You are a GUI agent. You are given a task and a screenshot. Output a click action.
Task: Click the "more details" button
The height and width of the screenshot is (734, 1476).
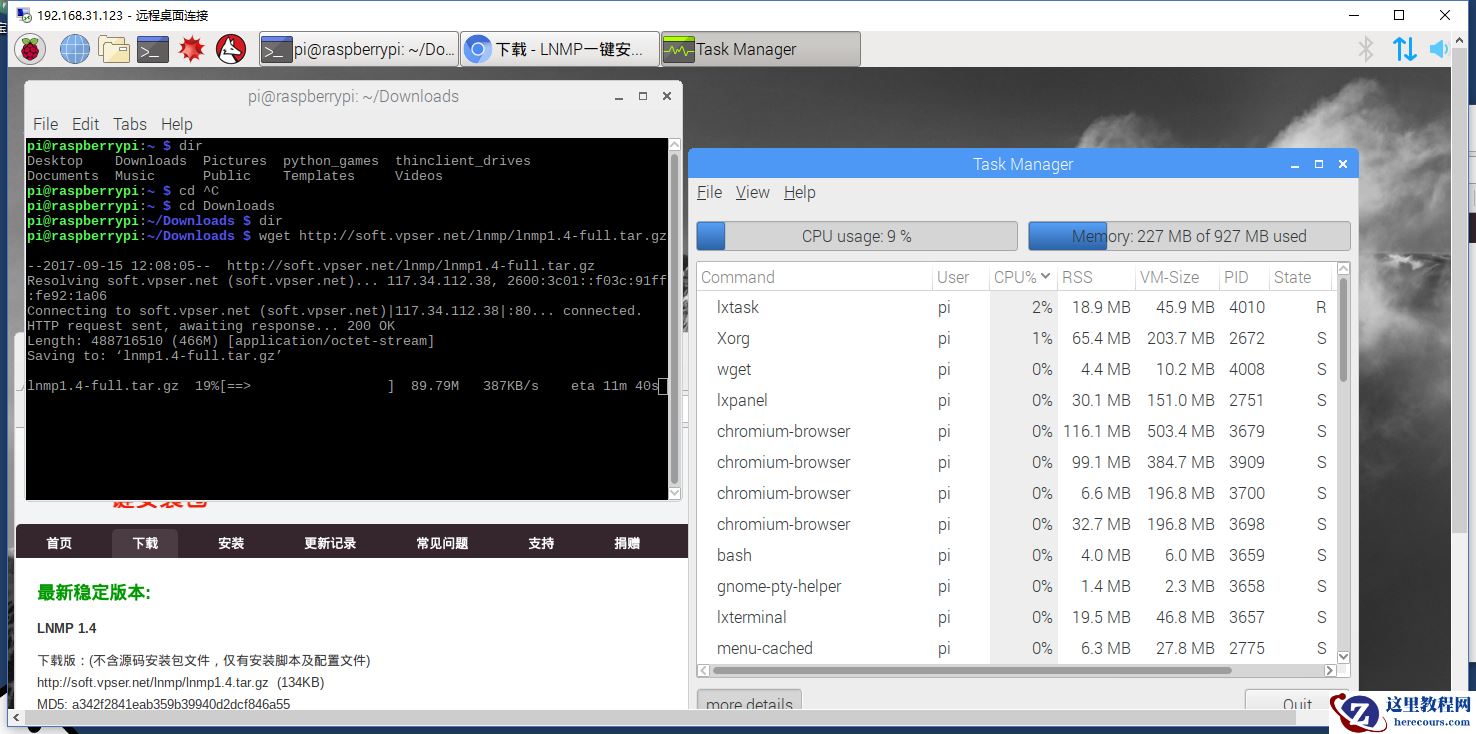pos(750,702)
